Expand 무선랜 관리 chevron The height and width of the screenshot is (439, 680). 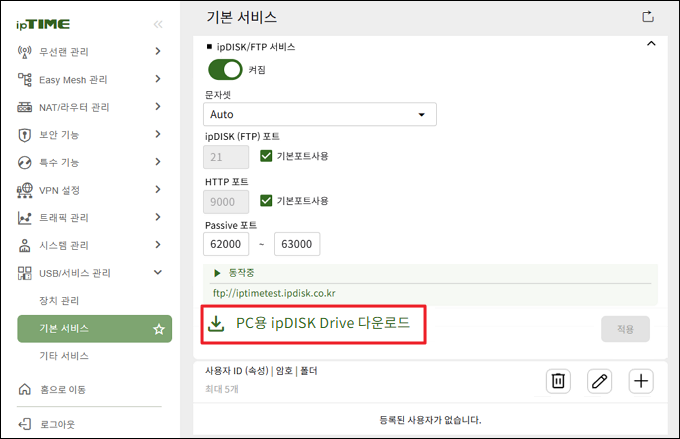click(x=158, y=51)
